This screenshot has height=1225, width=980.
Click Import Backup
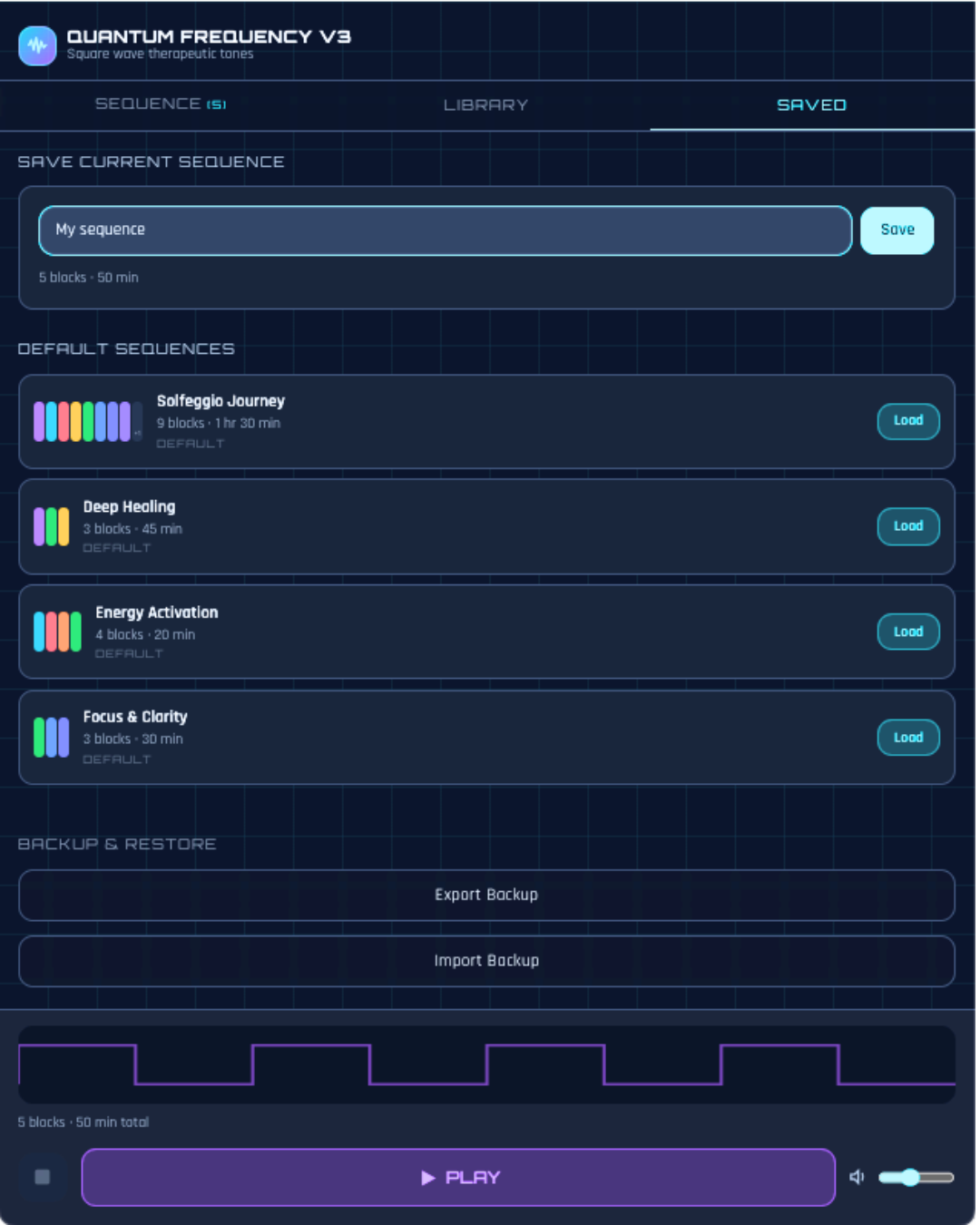tap(486, 961)
